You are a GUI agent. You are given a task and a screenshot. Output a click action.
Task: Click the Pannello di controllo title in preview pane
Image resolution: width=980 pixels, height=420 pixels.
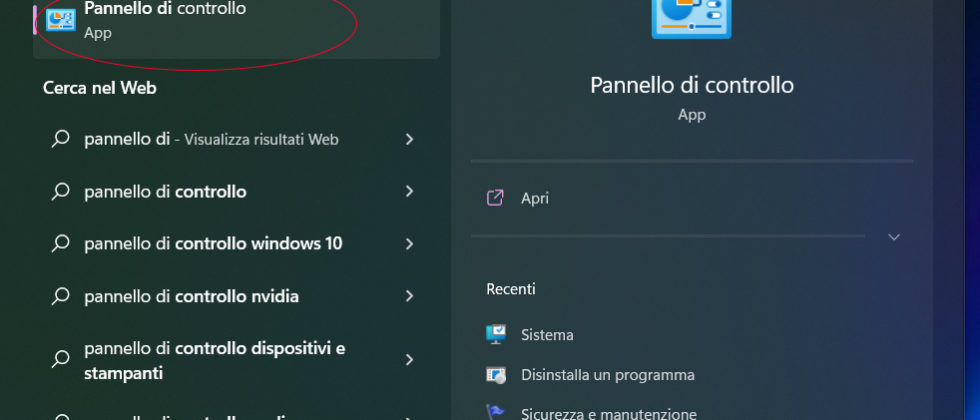tap(692, 85)
